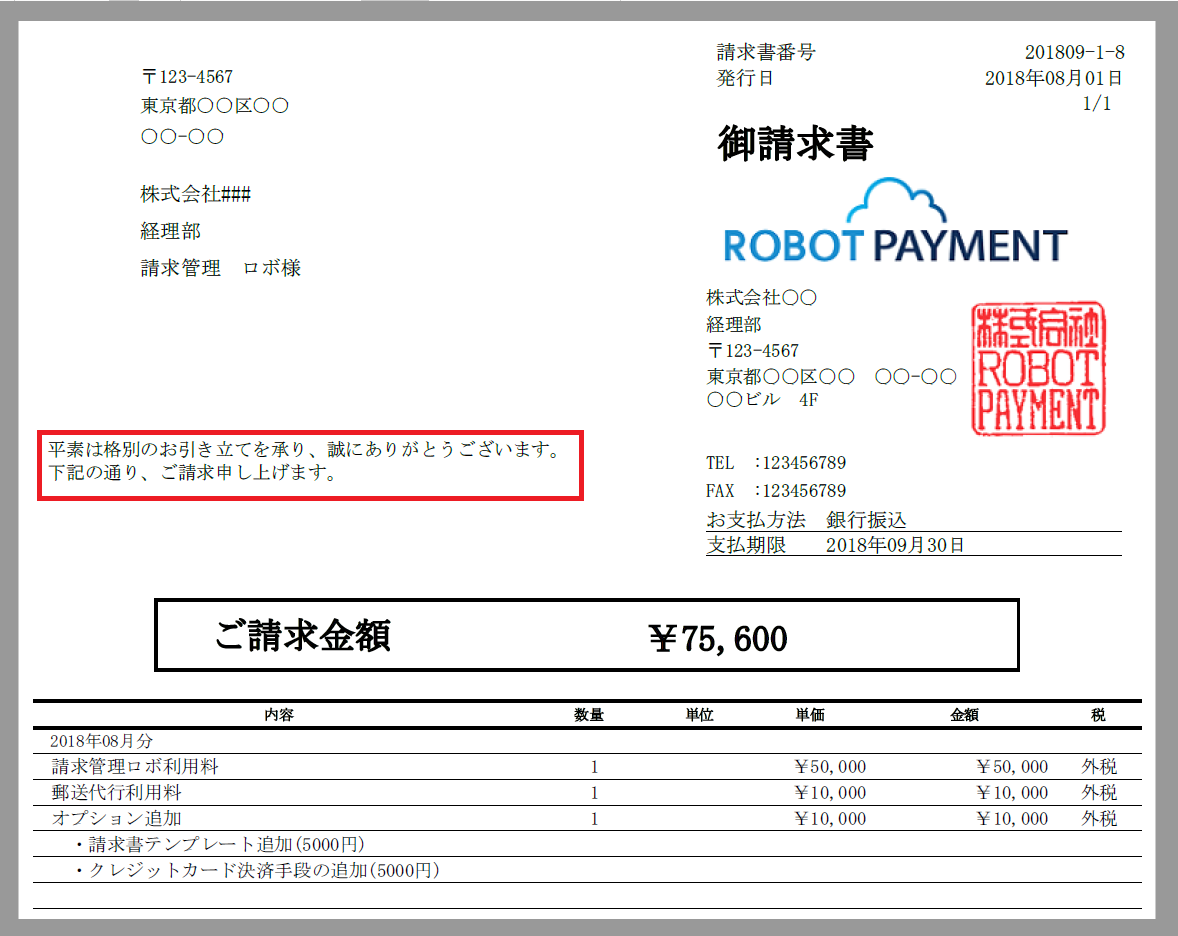Click the red-outlined greeting message box
This screenshot has height=936, width=1178.
click(310, 463)
